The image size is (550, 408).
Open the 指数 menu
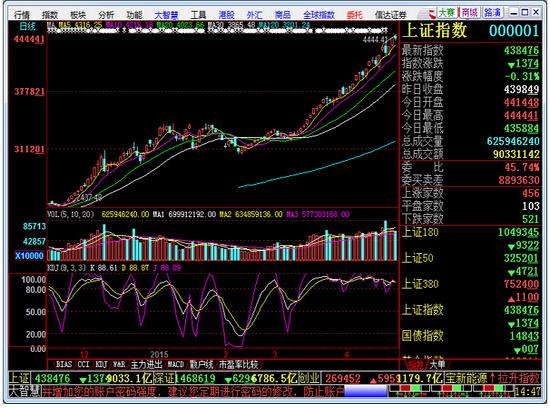coord(50,15)
